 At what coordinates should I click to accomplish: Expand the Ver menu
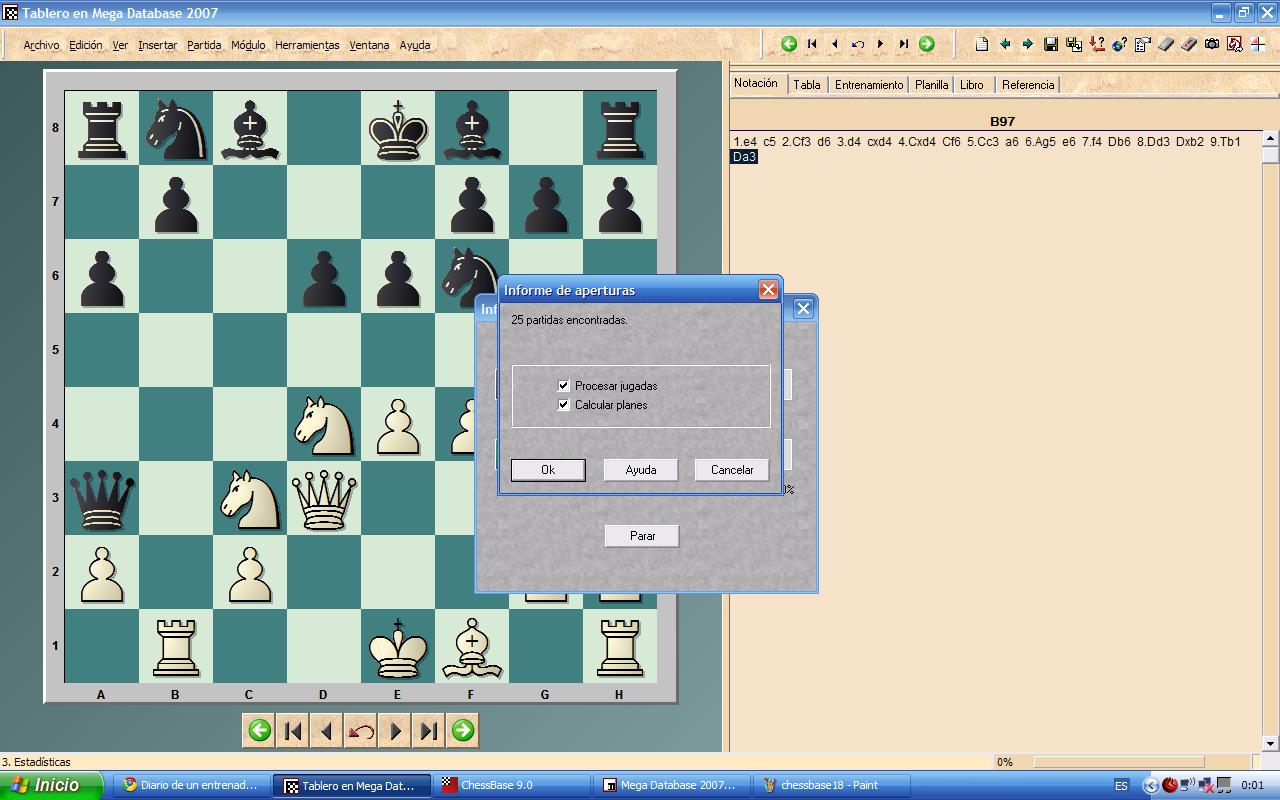[x=119, y=45]
